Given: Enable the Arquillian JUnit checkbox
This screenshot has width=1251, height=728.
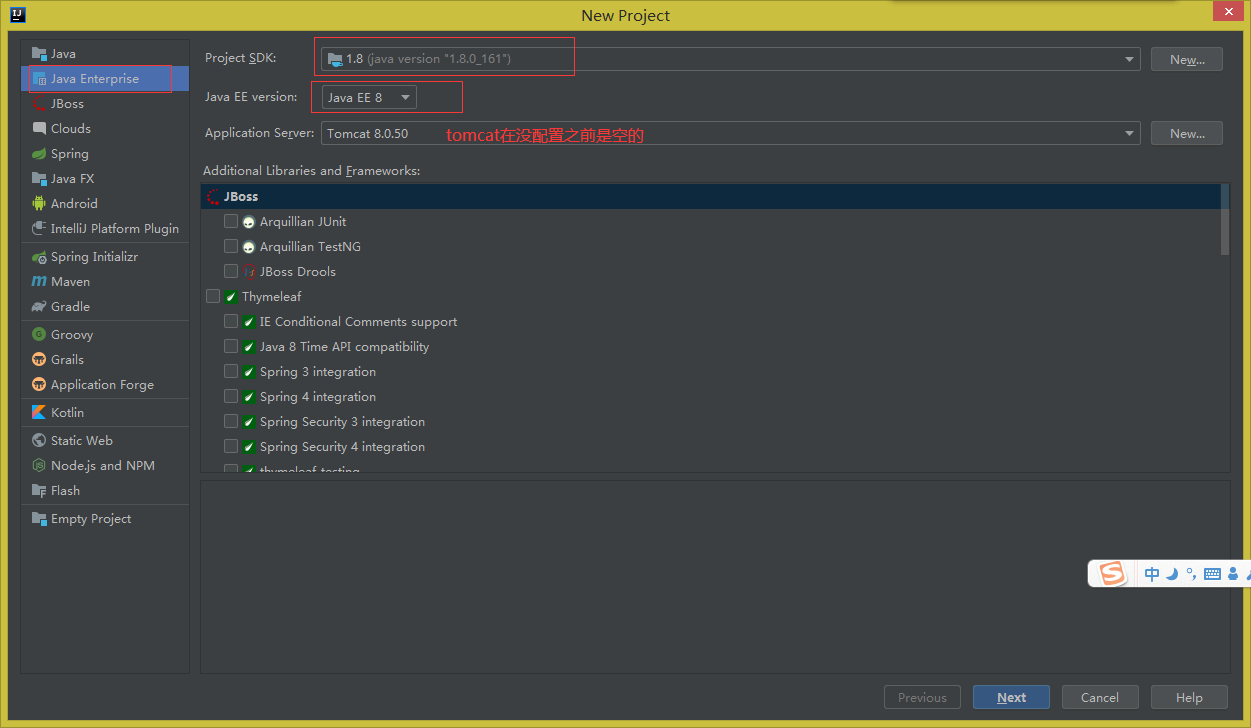Looking at the screenshot, I should (231, 221).
